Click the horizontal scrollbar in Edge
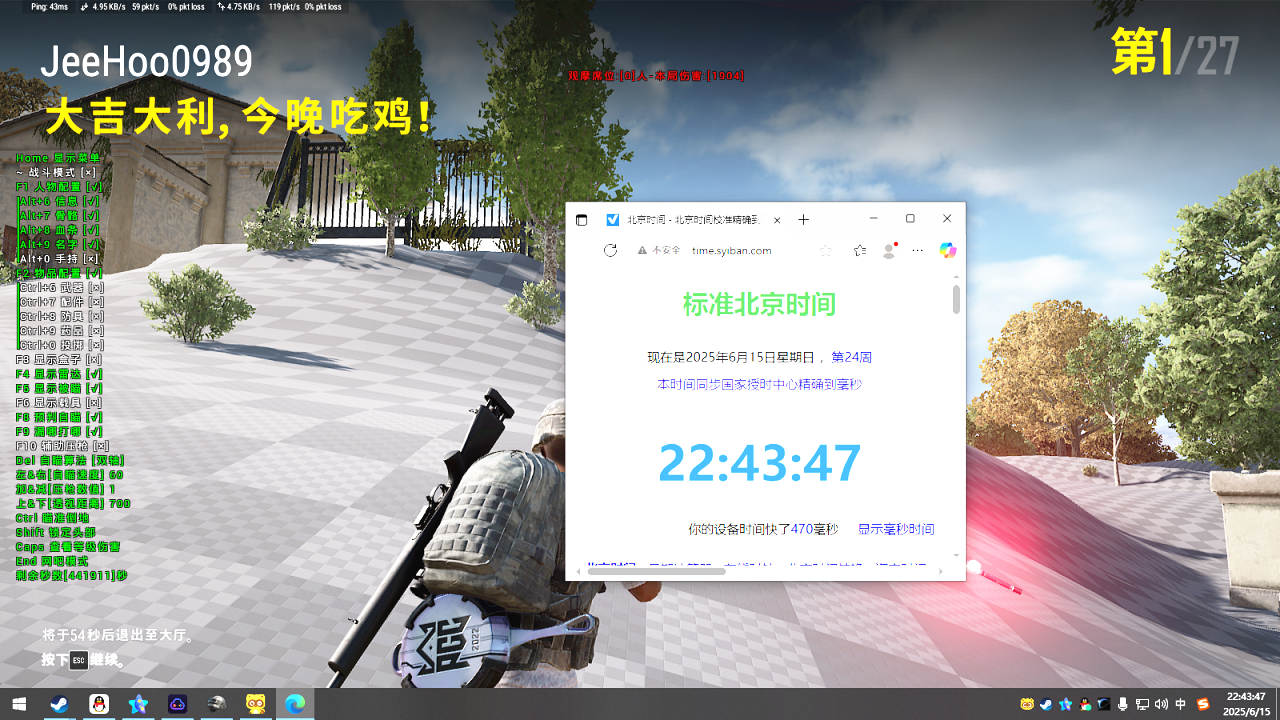 pos(656,571)
